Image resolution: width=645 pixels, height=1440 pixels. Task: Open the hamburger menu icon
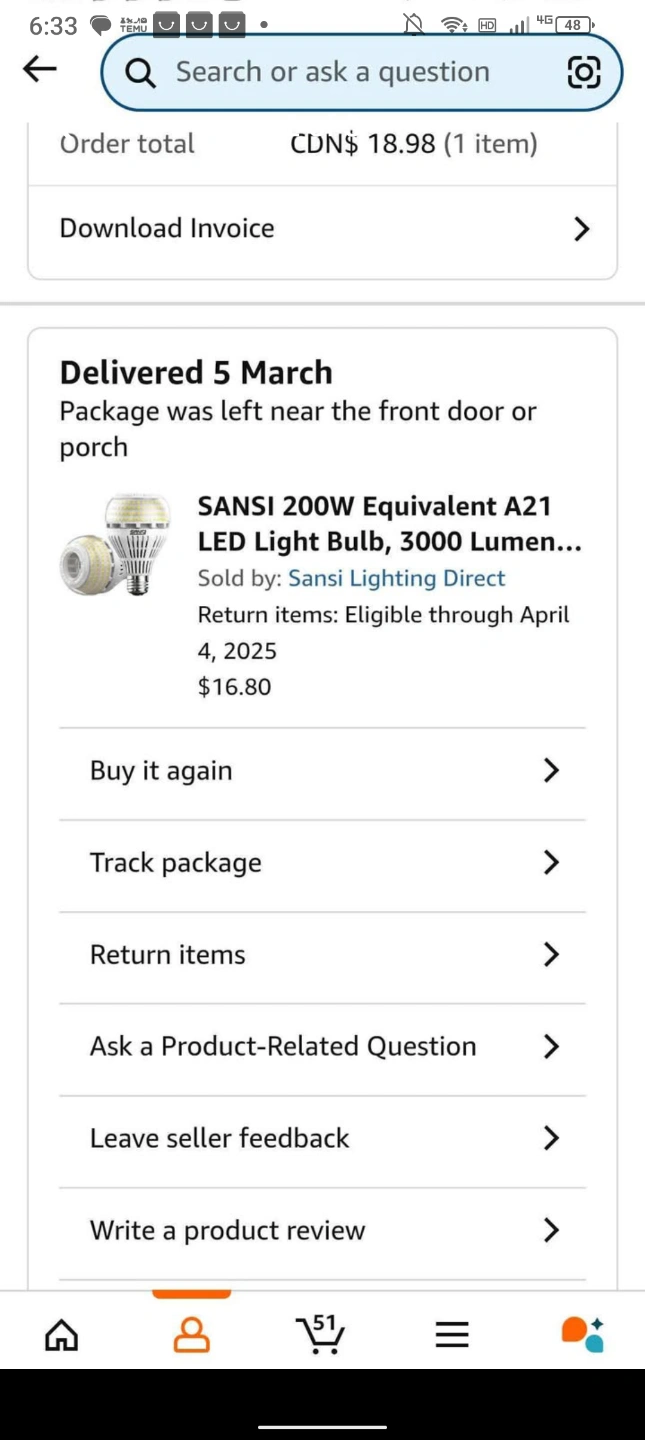(452, 1334)
